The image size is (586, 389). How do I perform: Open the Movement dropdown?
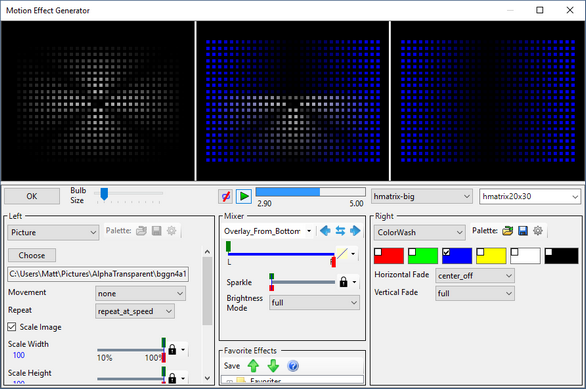pos(141,294)
